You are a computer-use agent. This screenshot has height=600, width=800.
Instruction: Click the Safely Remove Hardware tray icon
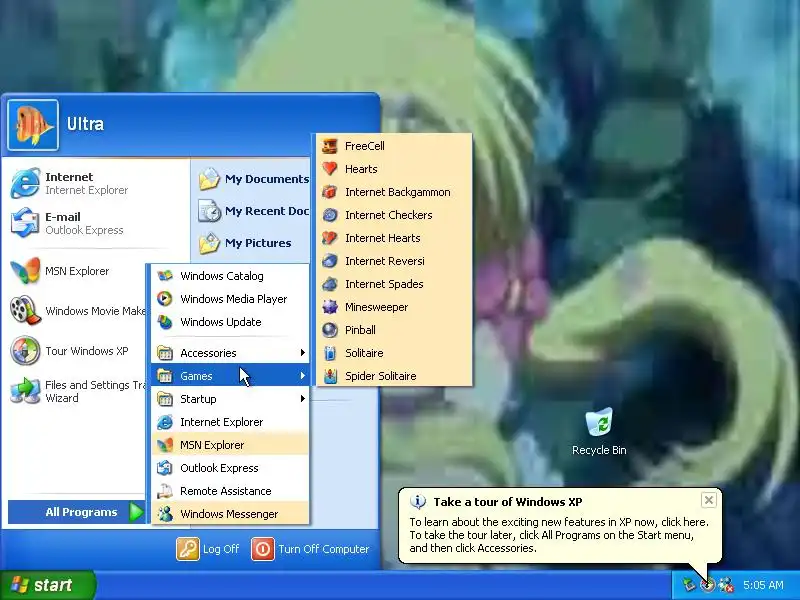pyautogui.click(x=689, y=585)
